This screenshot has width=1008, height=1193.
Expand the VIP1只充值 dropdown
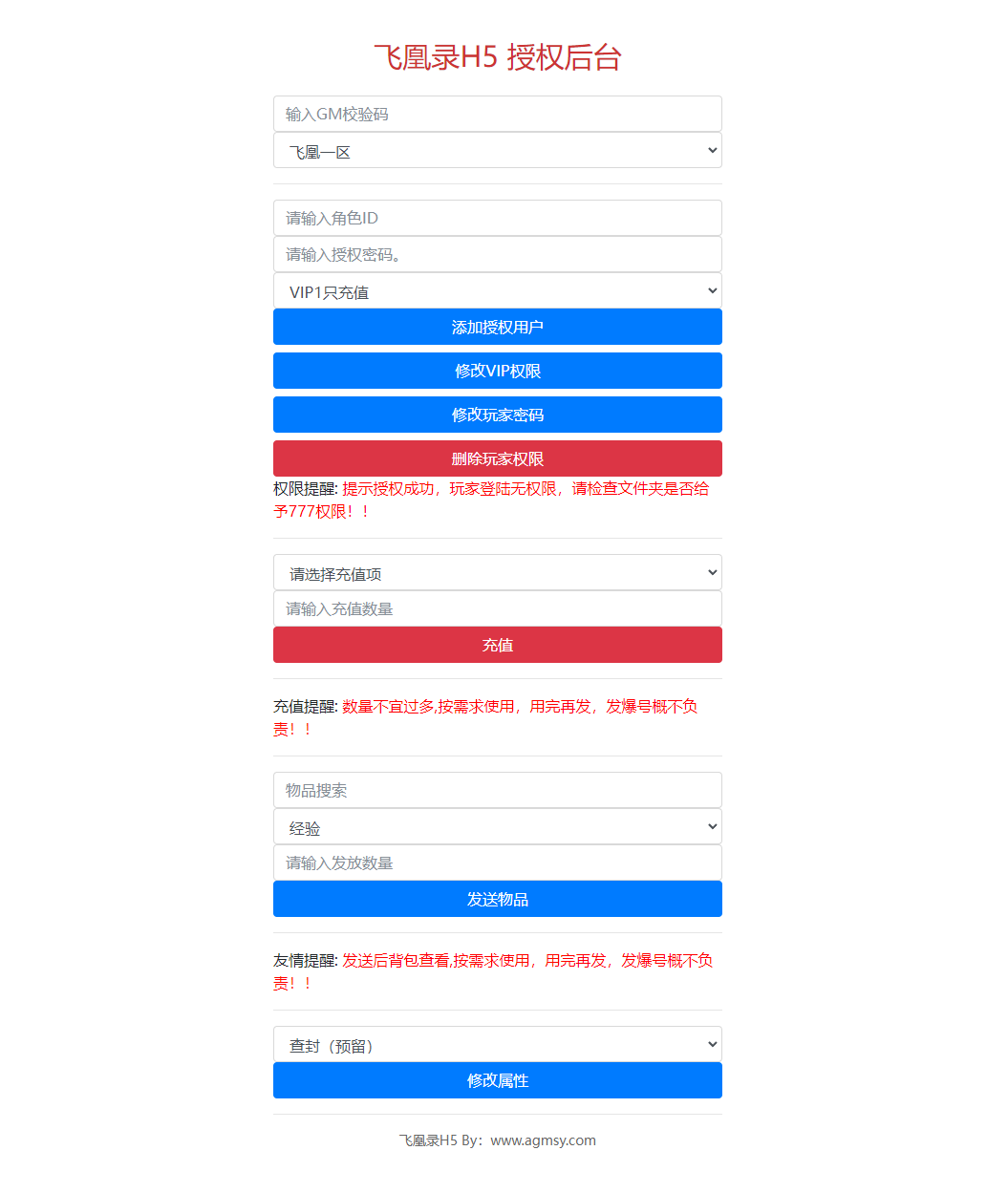tap(497, 291)
